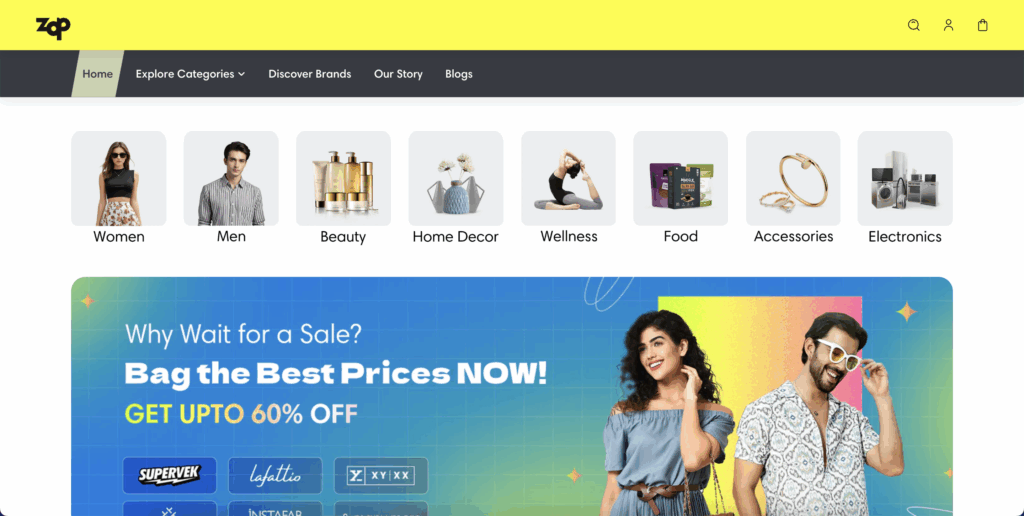Select the Men category image
The width and height of the screenshot is (1024, 516).
pyautogui.click(x=231, y=178)
